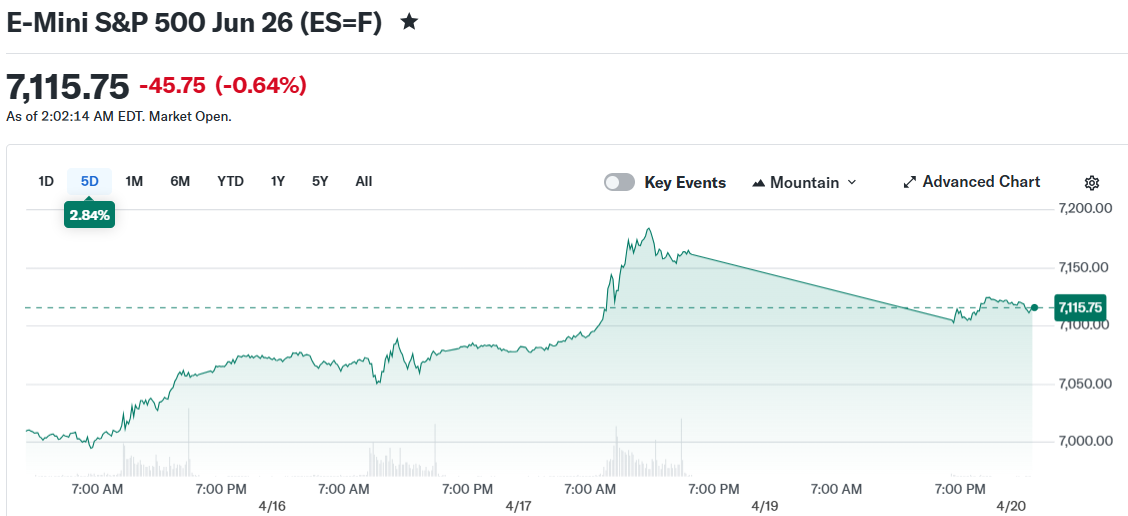
Task: Select the All range tab
Action: (x=363, y=181)
